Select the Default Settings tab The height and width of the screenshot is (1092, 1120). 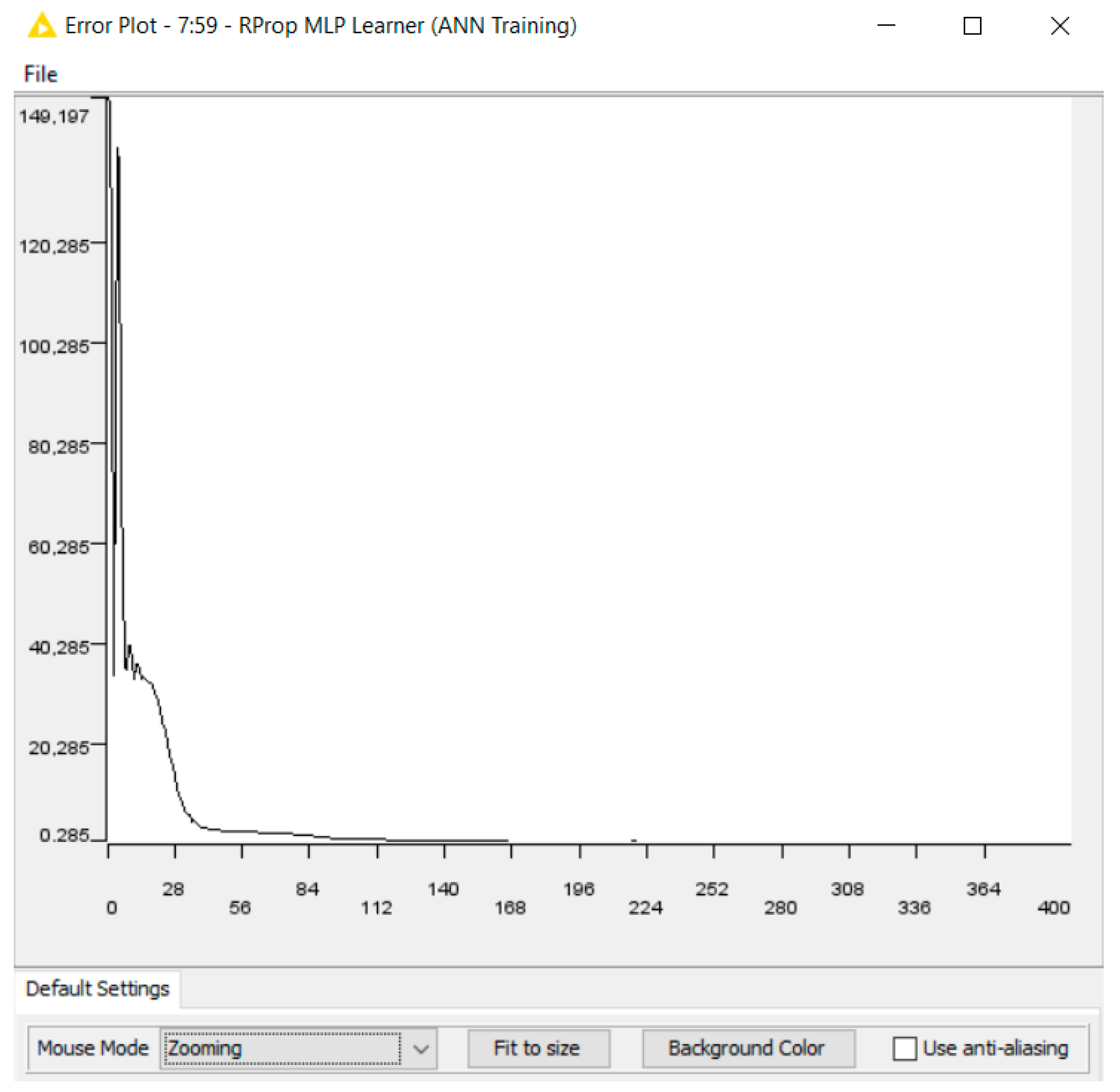point(97,989)
